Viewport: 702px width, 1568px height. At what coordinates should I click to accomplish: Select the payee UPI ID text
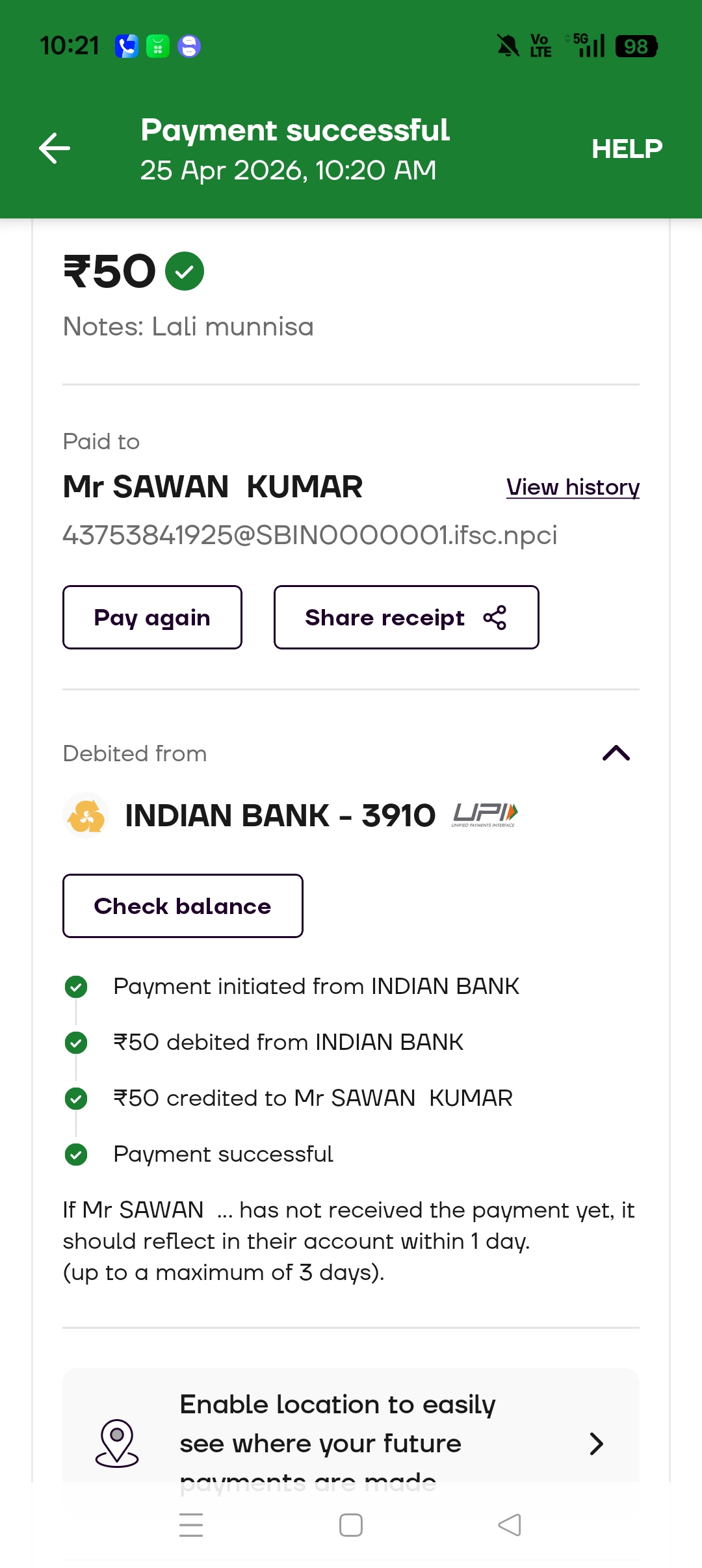coord(310,535)
